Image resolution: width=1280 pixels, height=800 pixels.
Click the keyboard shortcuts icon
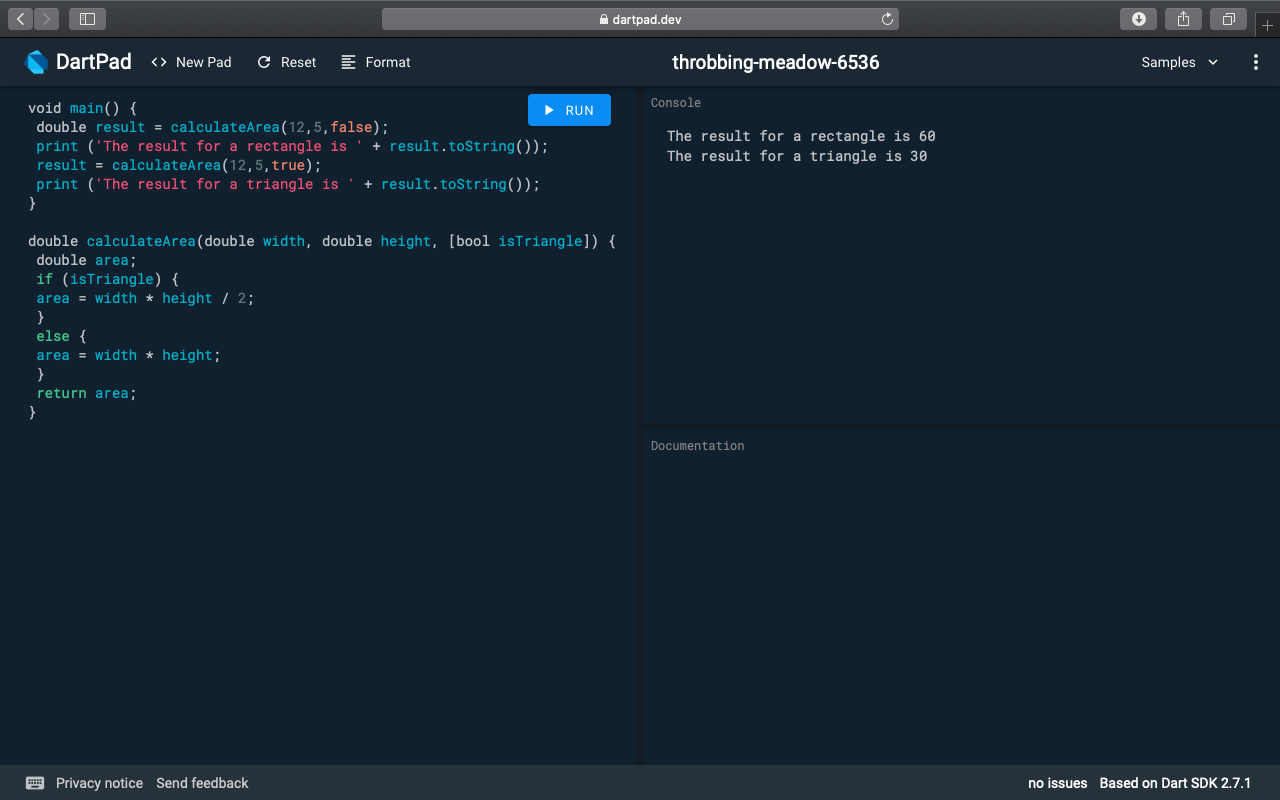(x=35, y=783)
